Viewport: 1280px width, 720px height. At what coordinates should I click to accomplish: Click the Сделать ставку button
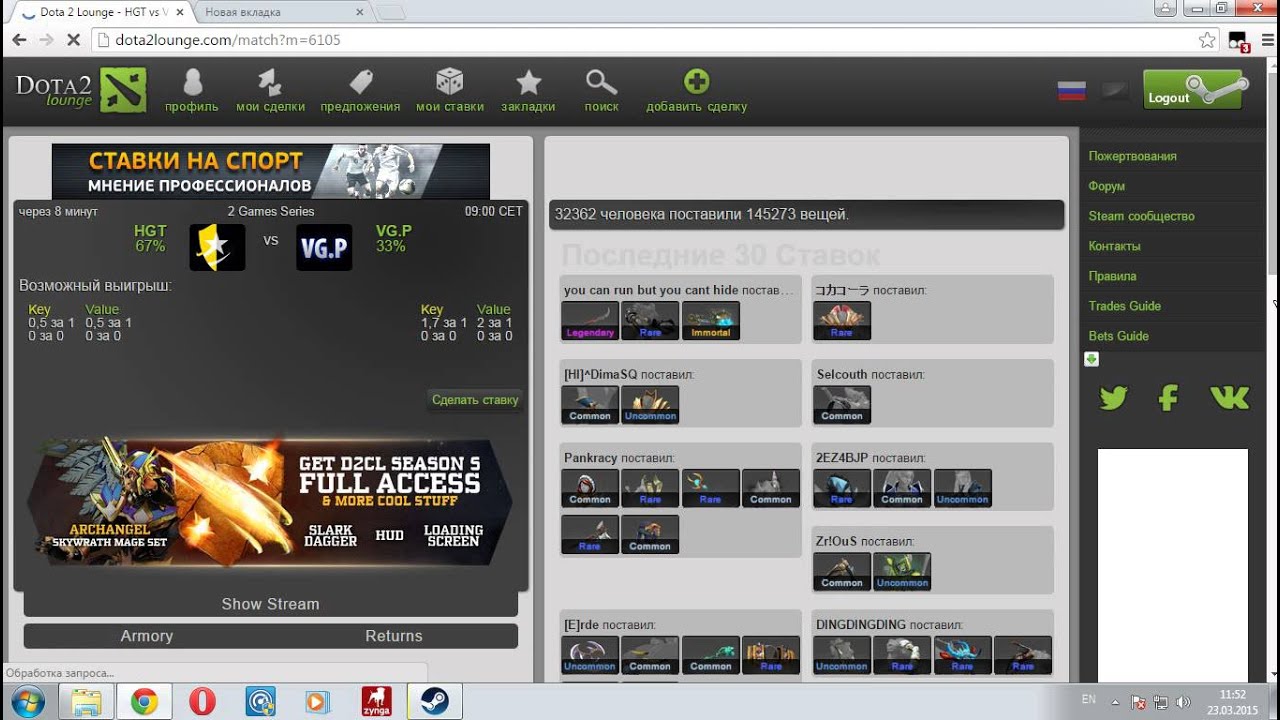(x=475, y=400)
